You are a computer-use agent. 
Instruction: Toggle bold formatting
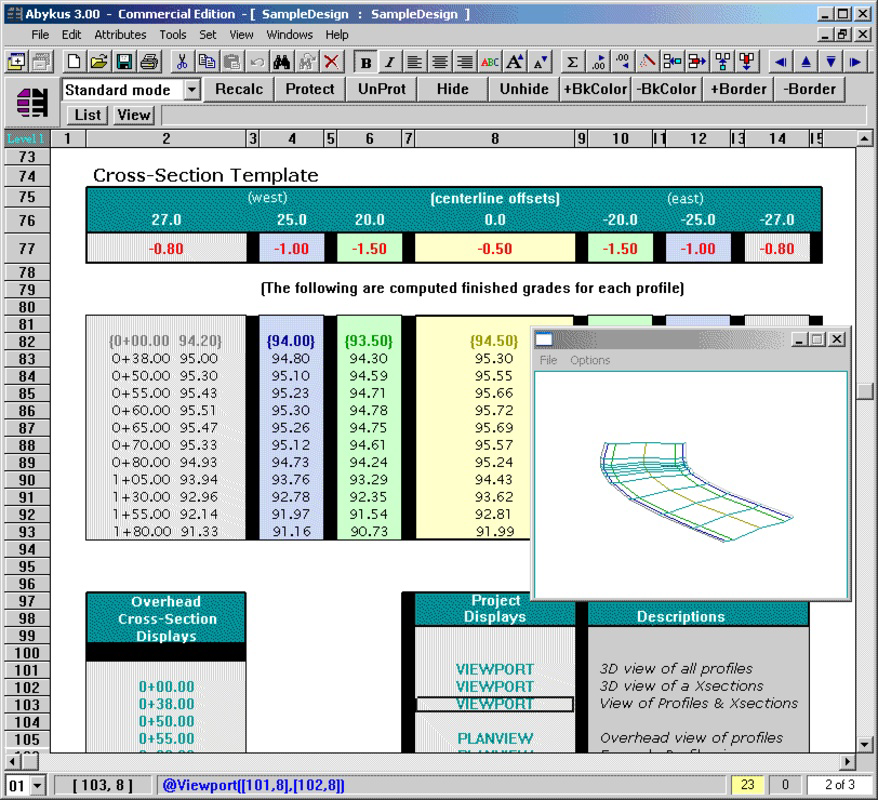[366, 62]
